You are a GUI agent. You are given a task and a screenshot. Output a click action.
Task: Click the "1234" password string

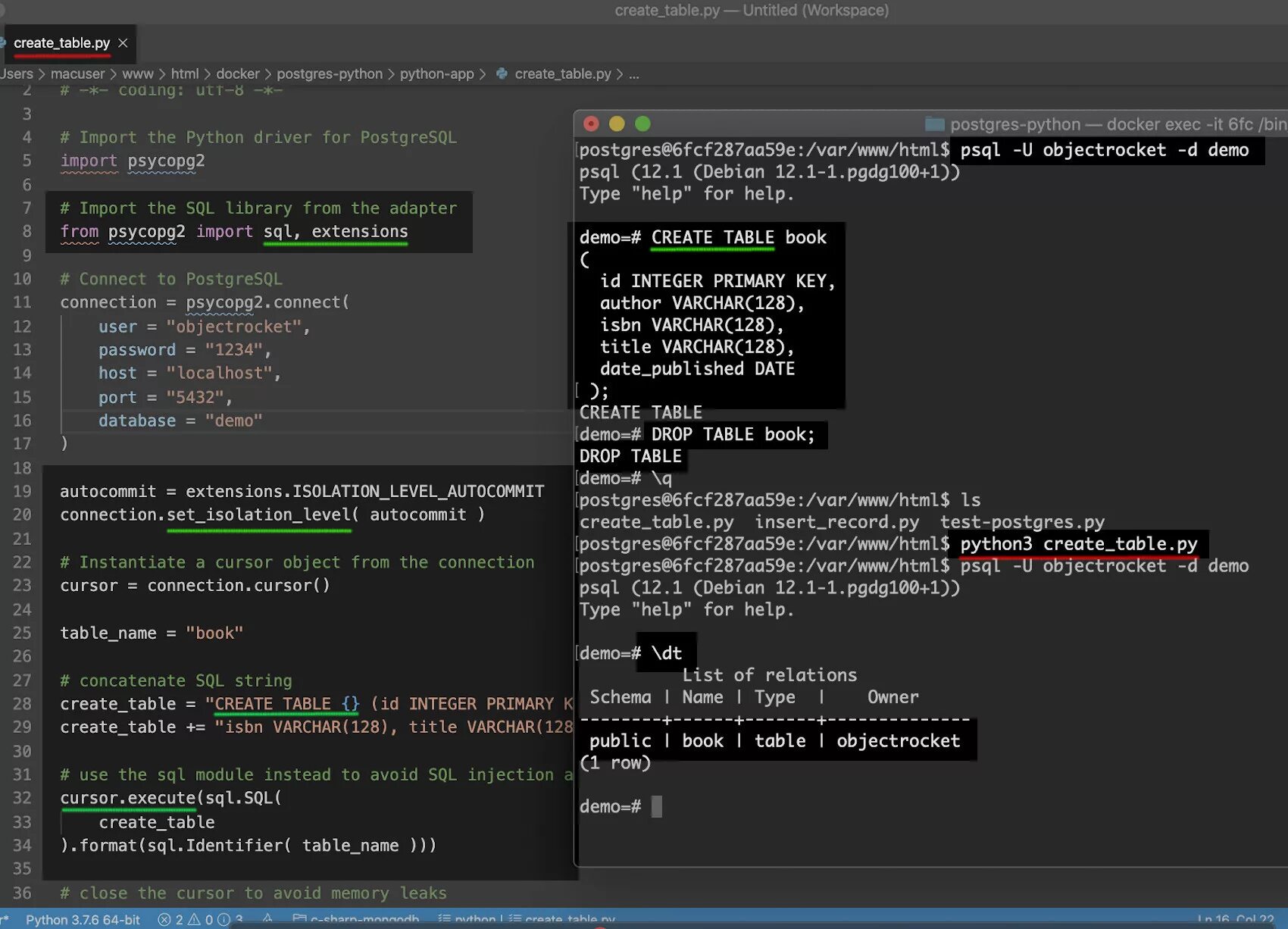click(x=233, y=350)
